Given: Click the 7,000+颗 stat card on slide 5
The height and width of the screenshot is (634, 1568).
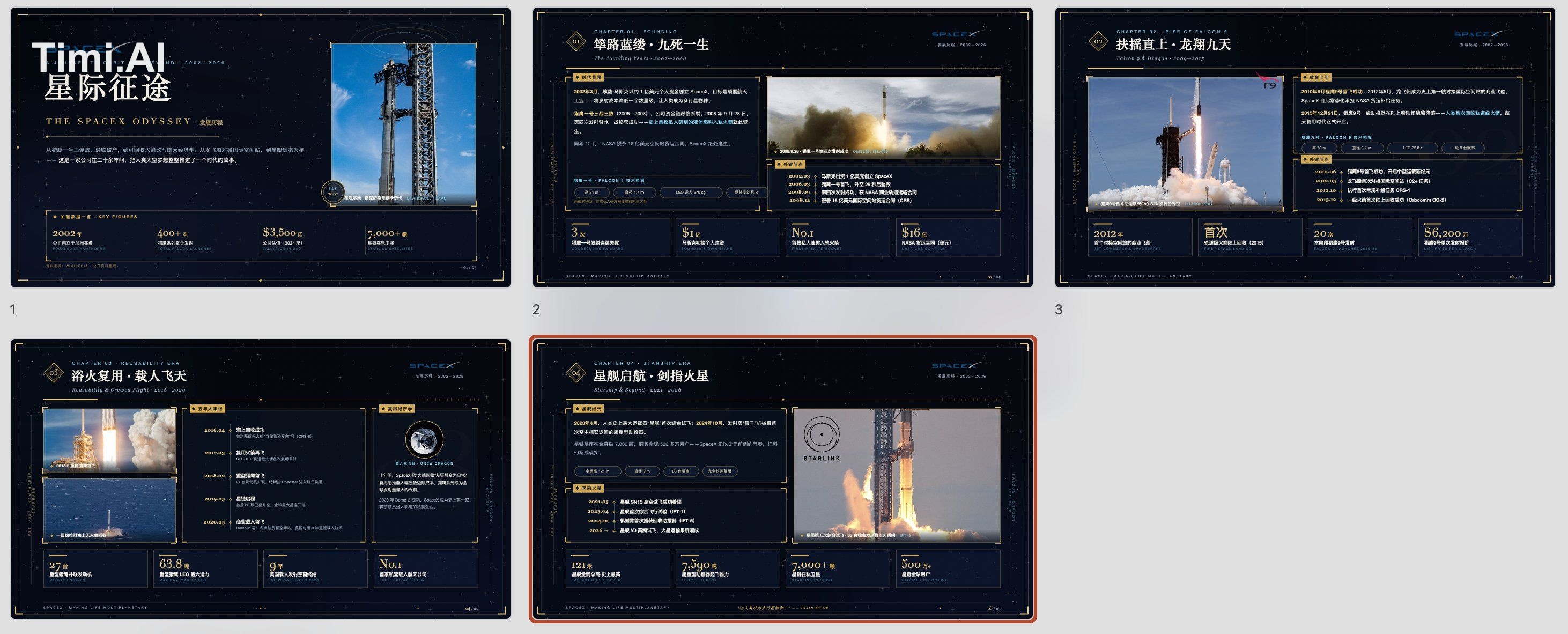Looking at the screenshot, I should point(838,568).
